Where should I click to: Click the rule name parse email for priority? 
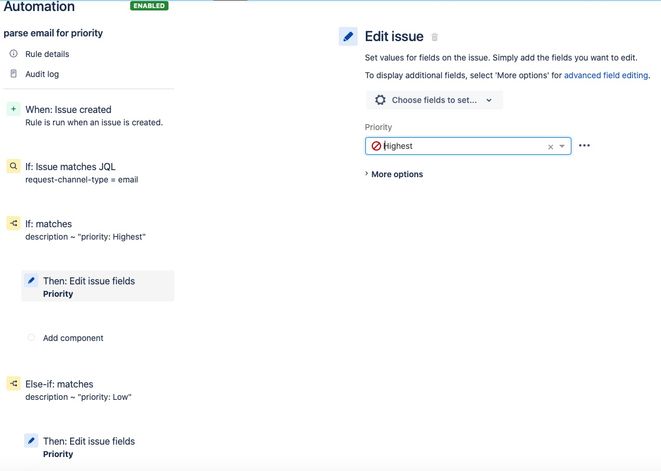[53, 33]
